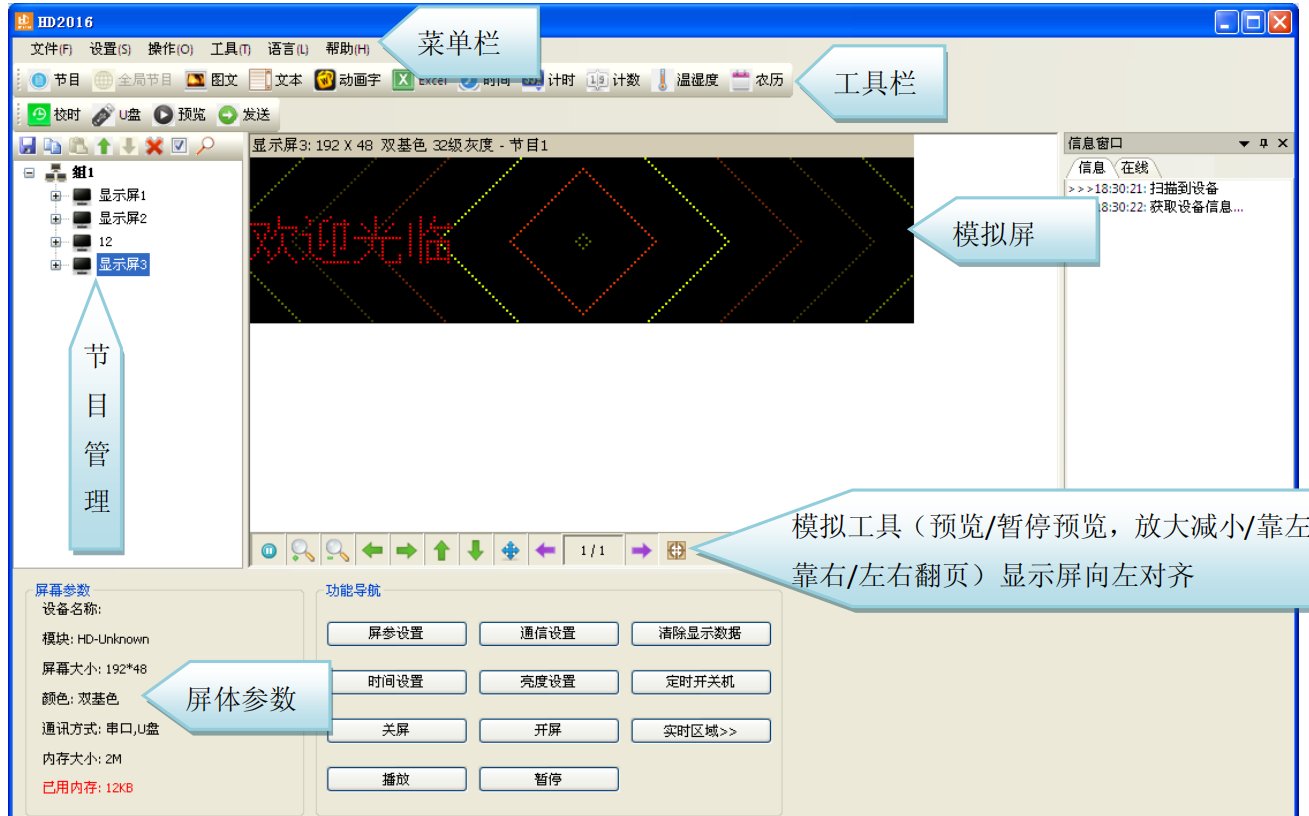Collapse the 组1 group node
This screenshot has height=816, width=1309.
[x=29, y=173]
